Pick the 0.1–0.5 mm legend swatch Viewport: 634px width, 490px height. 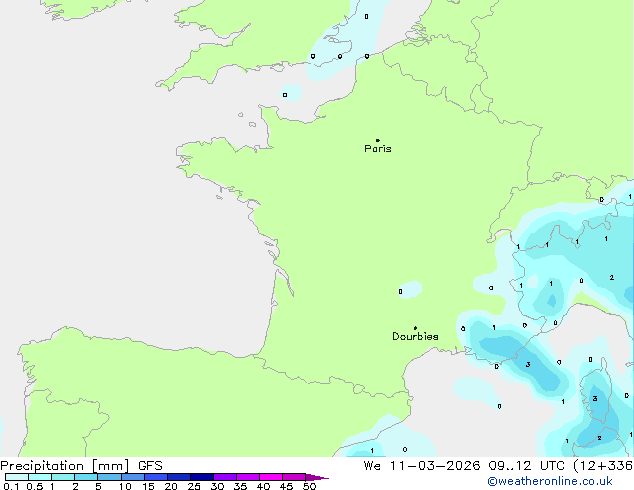[17, 477]
